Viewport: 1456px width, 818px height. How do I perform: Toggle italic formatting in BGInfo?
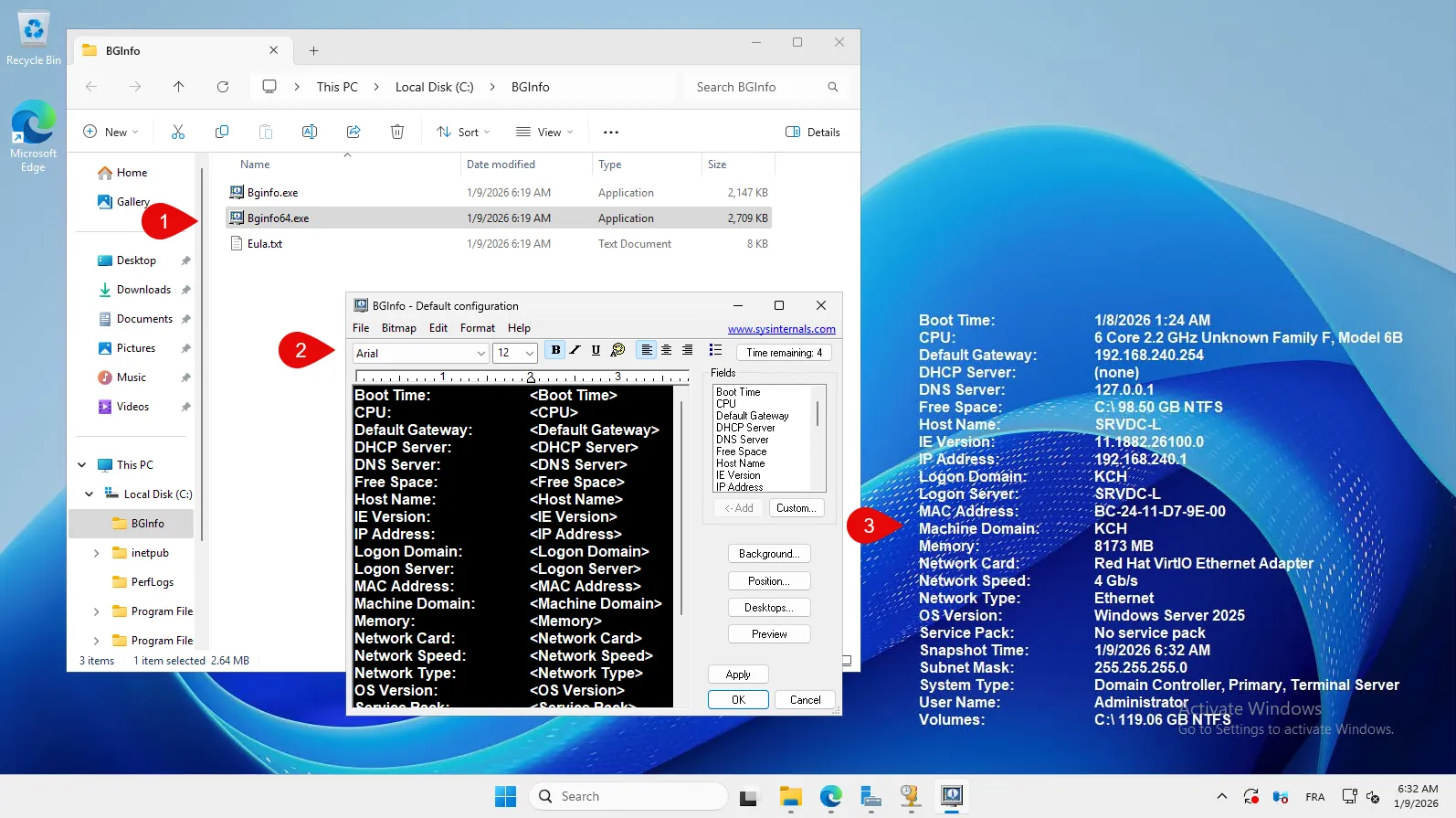tap(575, 351)
